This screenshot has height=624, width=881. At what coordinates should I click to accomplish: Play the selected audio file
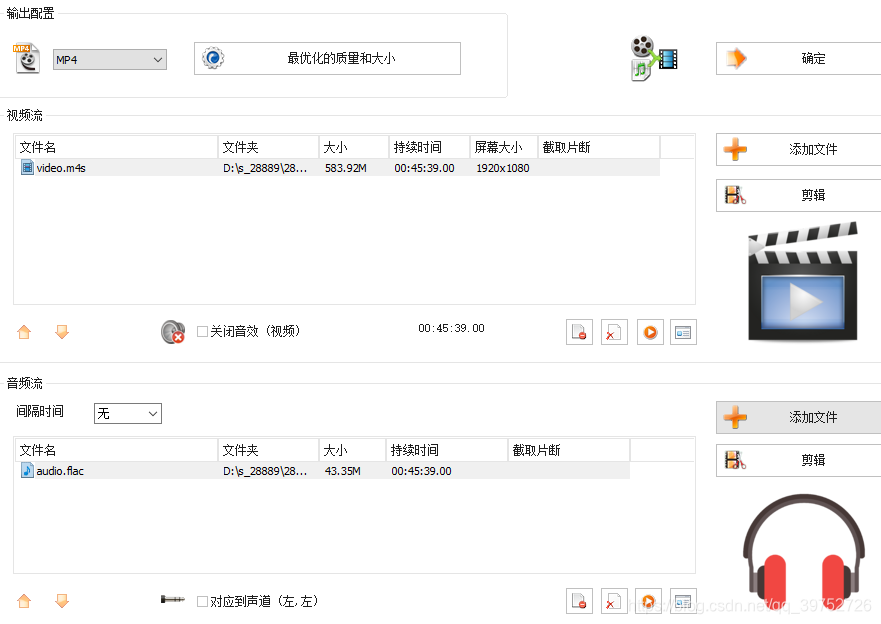[x=648, y=602]
